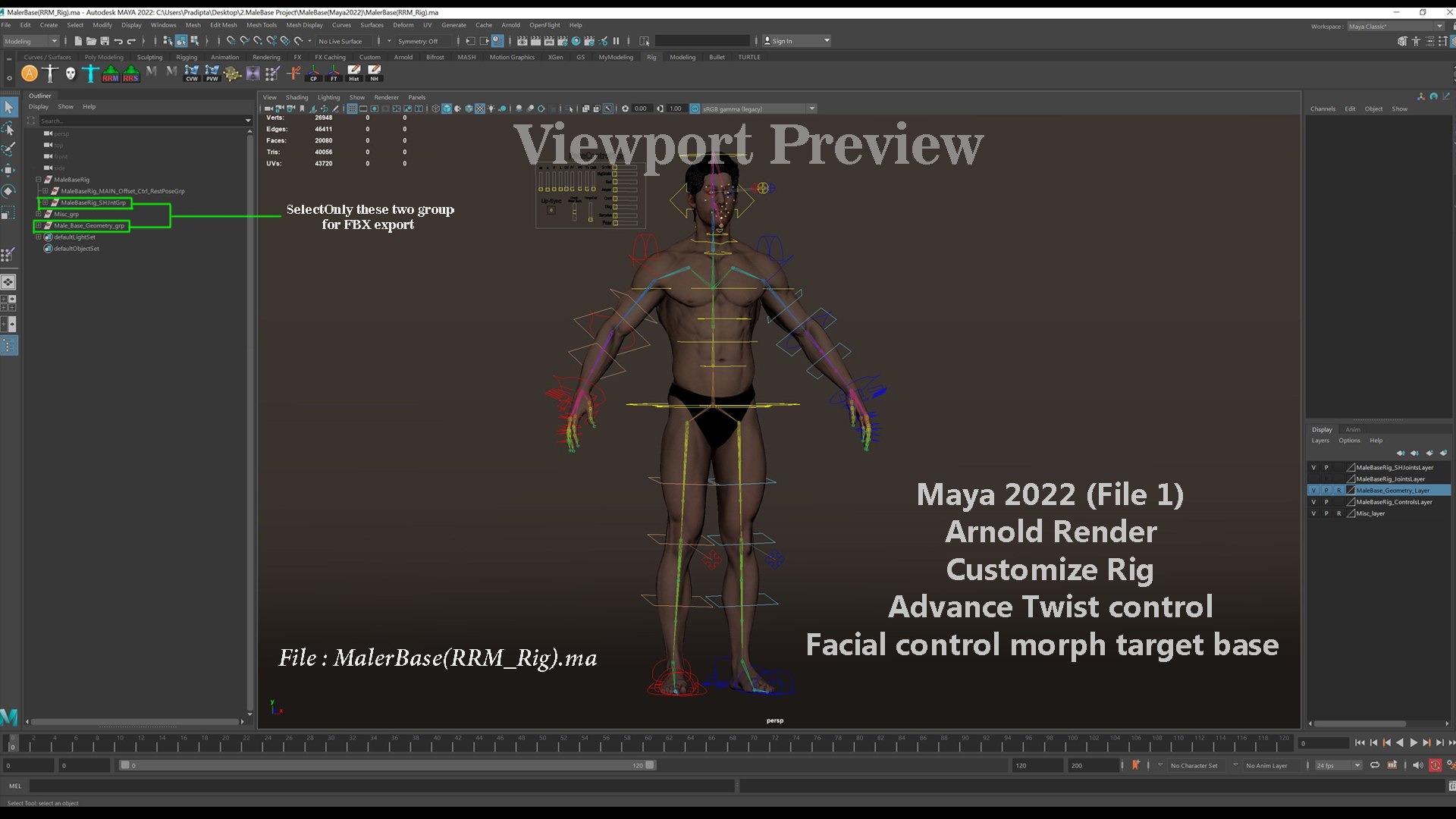This screenshot has height=819, width=1456.
Task: Click move layer up icon
Action: click(x=1401, y=453)
